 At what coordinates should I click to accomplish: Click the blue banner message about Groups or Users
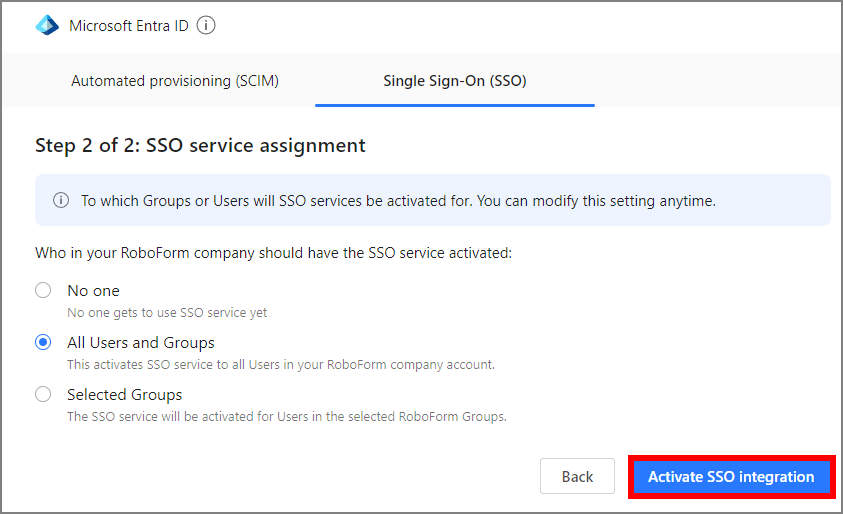[x=398, y=201]
